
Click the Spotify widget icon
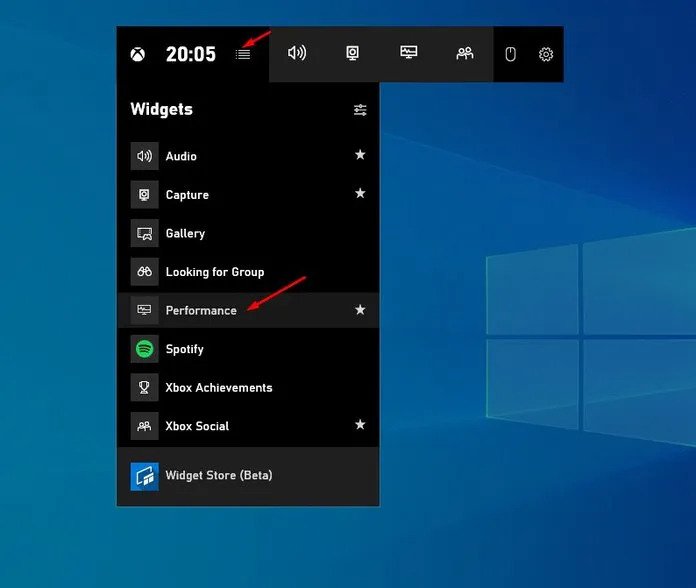tap(144, 349)
